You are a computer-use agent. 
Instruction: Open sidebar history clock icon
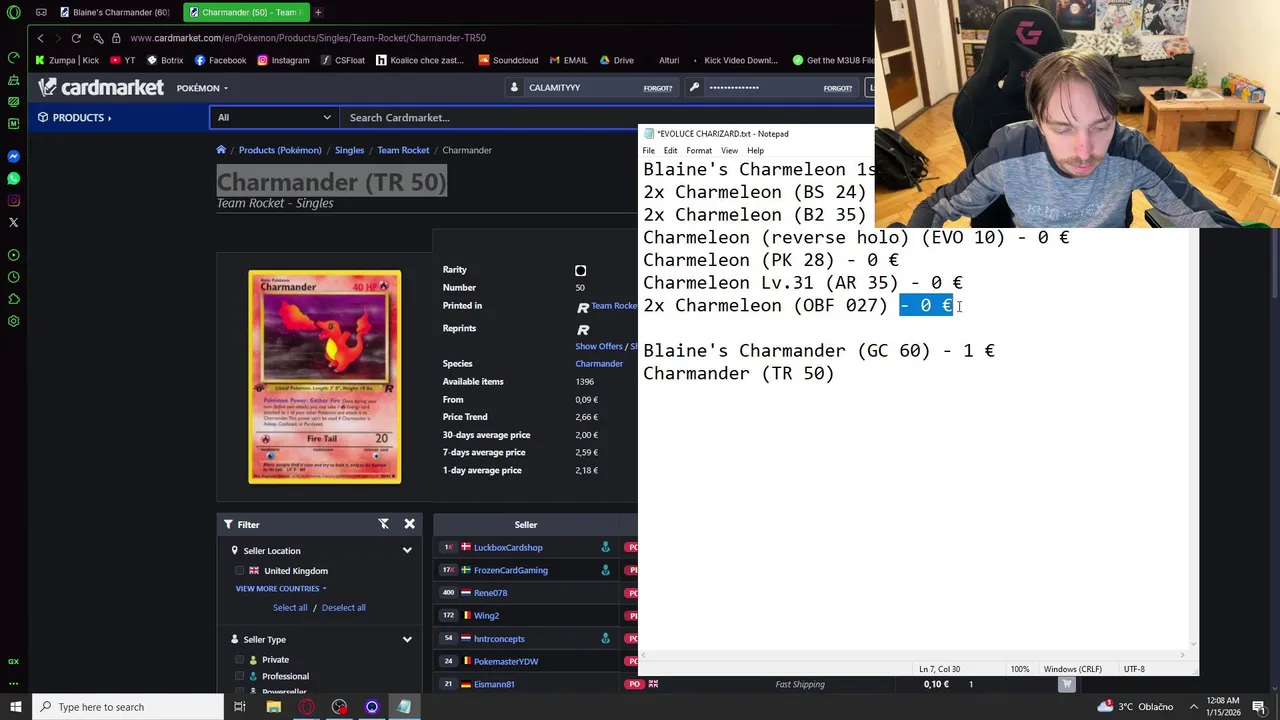coord(13,277)
